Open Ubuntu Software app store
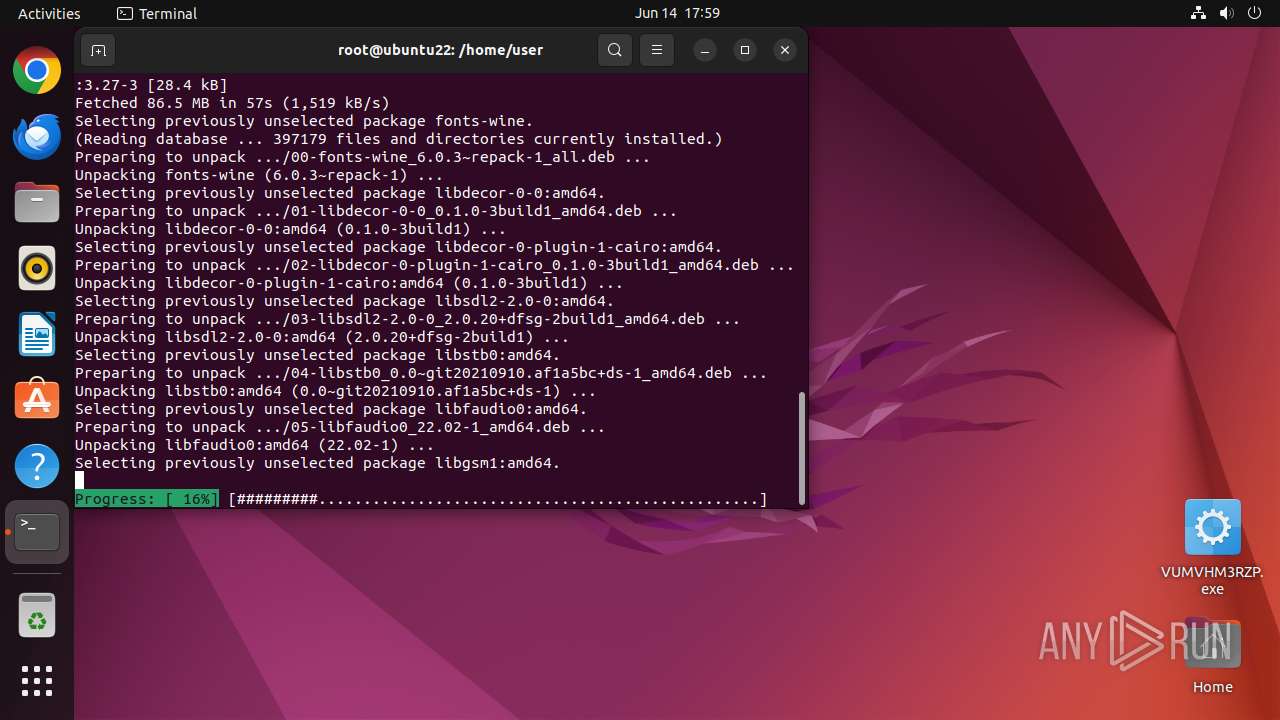Screen dimensions: 1280x720 (37, 400)
